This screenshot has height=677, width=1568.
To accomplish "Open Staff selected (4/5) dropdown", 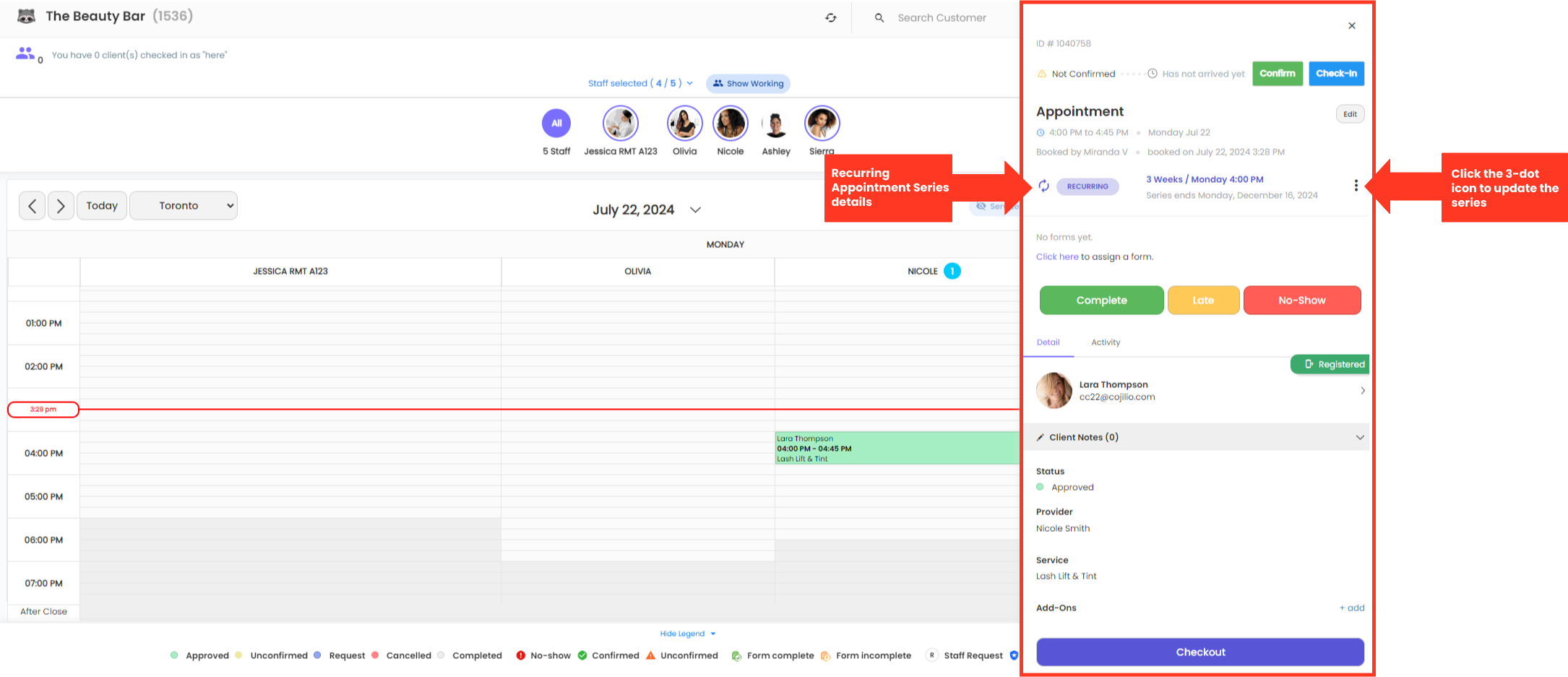I will coord(640,84).
